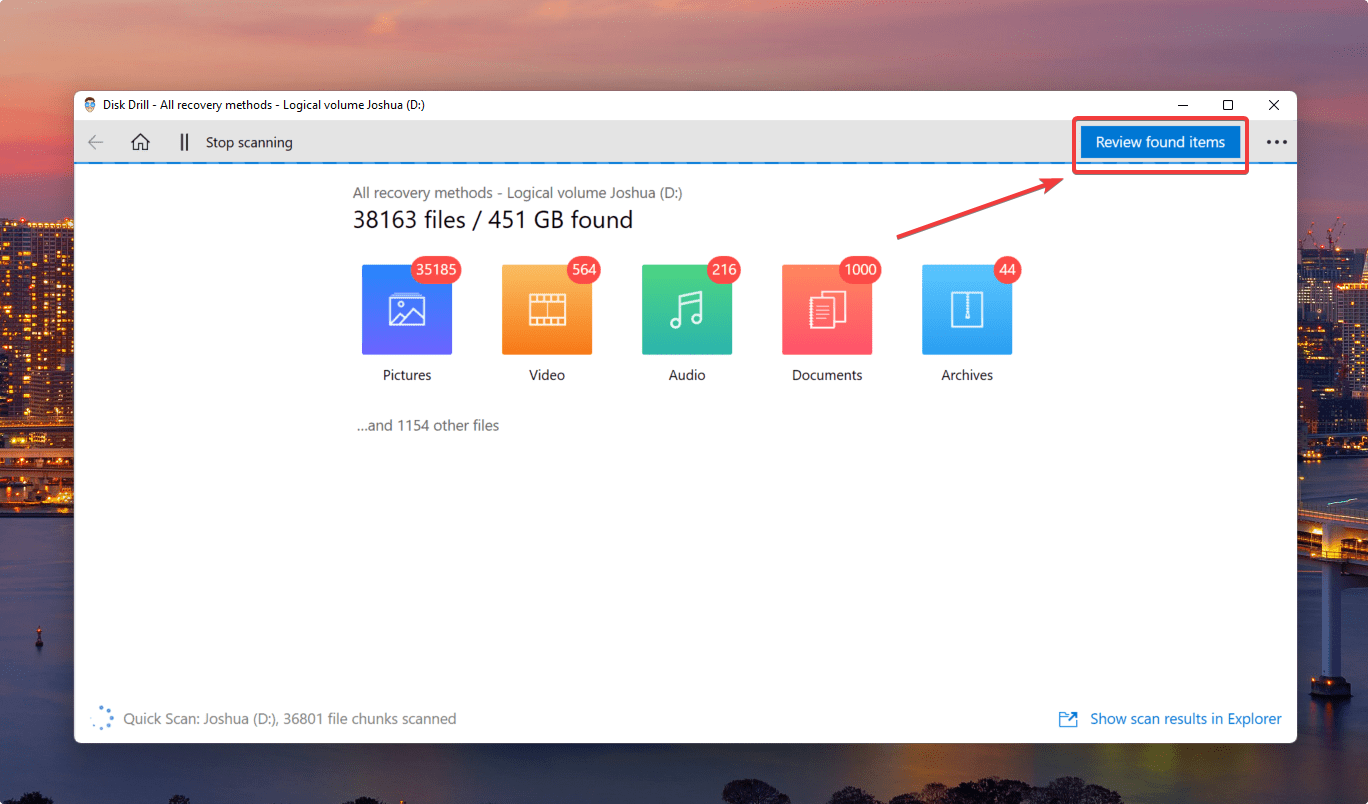This screenshot has height=804, width=1368.
Task: Click '...and 1154 other files' text
Action: pos(428,425)
